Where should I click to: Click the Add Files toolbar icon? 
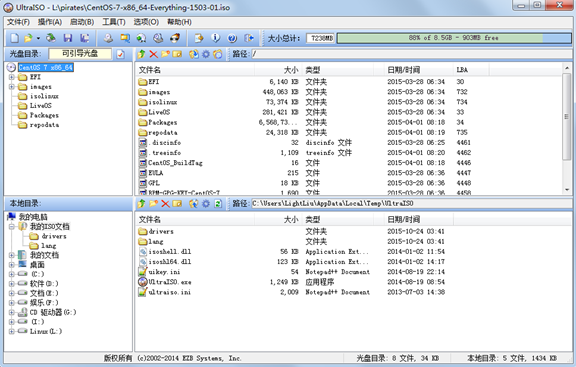(x=199, y=38)
